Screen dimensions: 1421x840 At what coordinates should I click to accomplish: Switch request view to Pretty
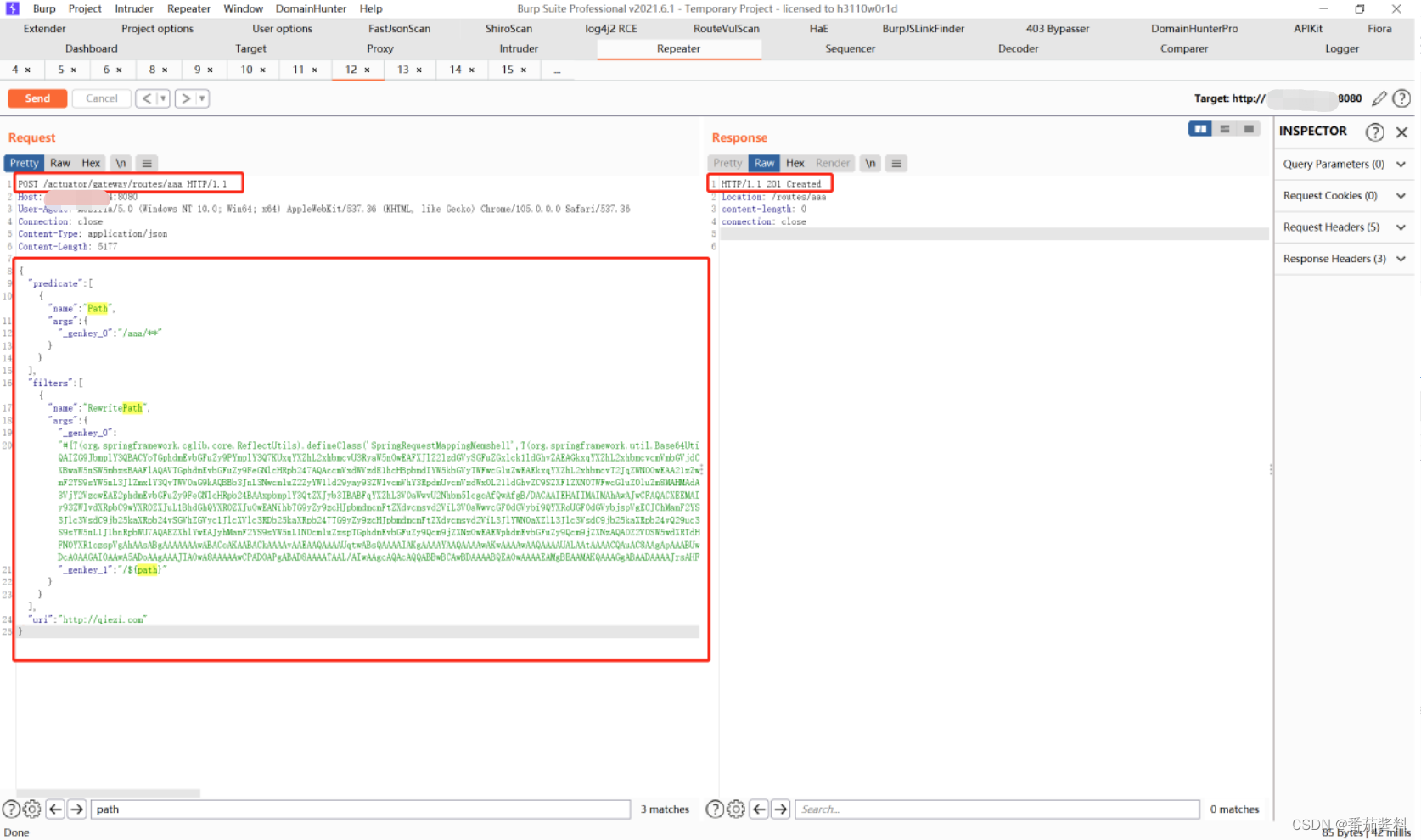pyautogui.click(x=24, y=163)
